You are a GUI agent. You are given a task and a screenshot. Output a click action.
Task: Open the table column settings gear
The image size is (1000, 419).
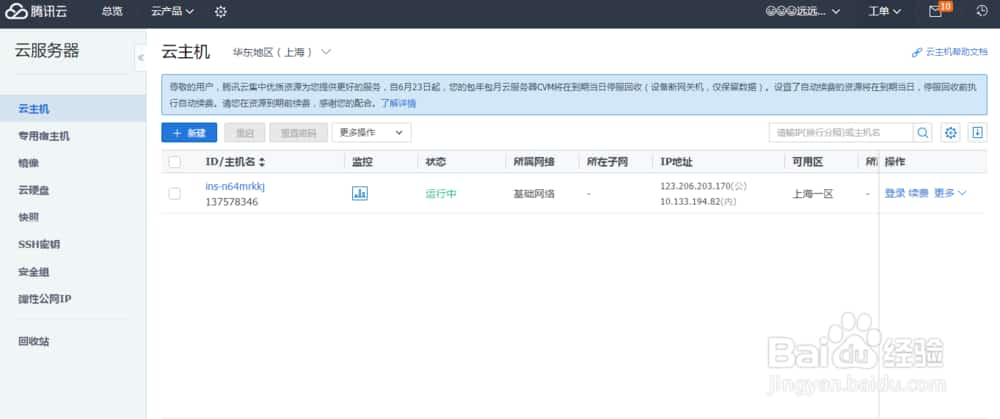pyautogui.click(x=951, y=132)
